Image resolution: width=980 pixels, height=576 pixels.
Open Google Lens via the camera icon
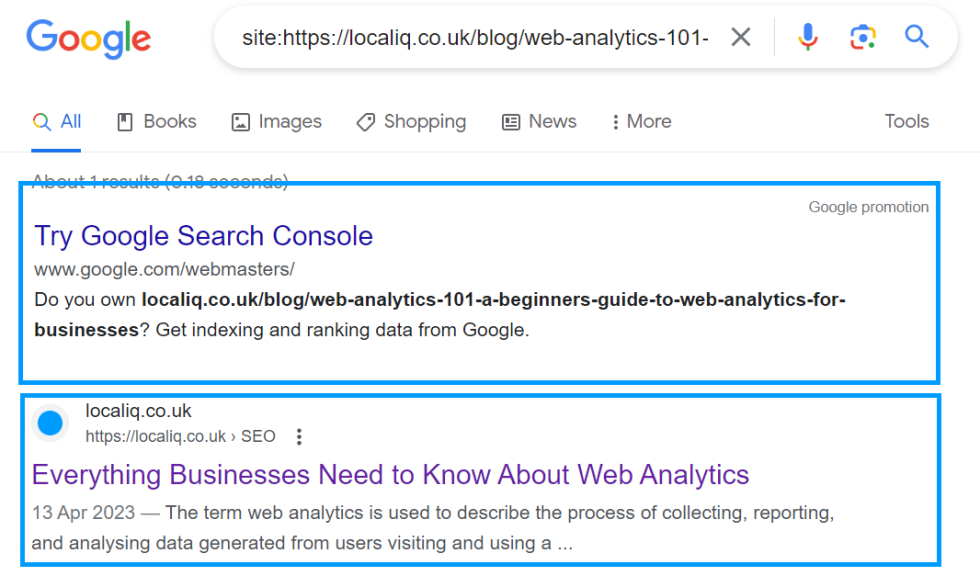(x=862, y=37)
